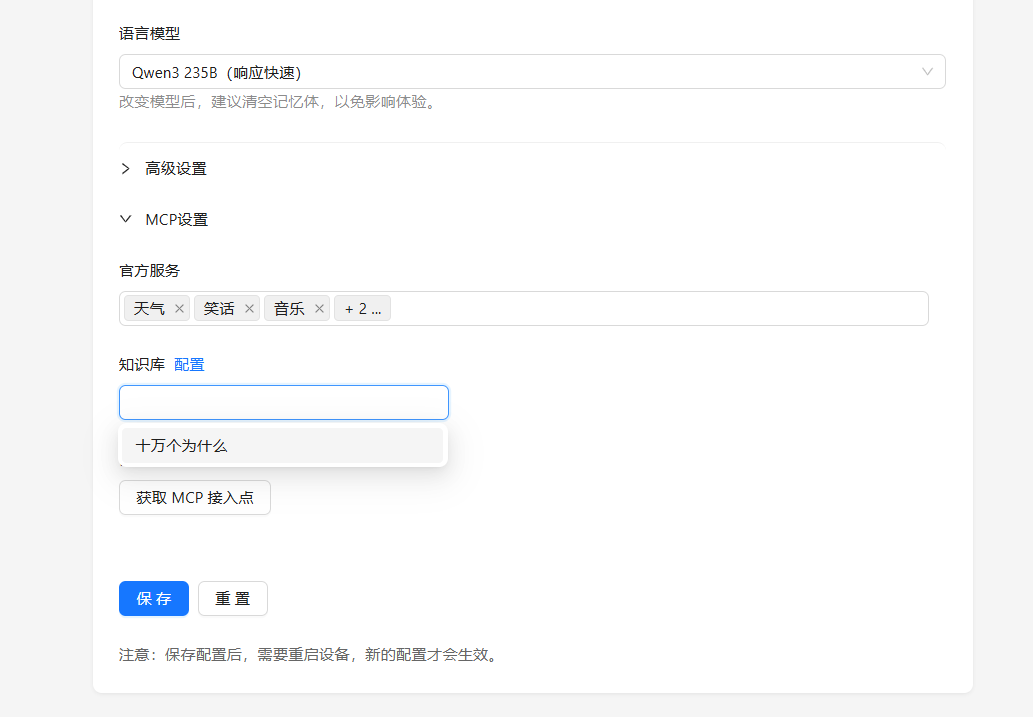The height and width of the screenshot is (717, 1033).
Task: Remove the 音乐 service tag via its × icon
Action: coord(318,308)
